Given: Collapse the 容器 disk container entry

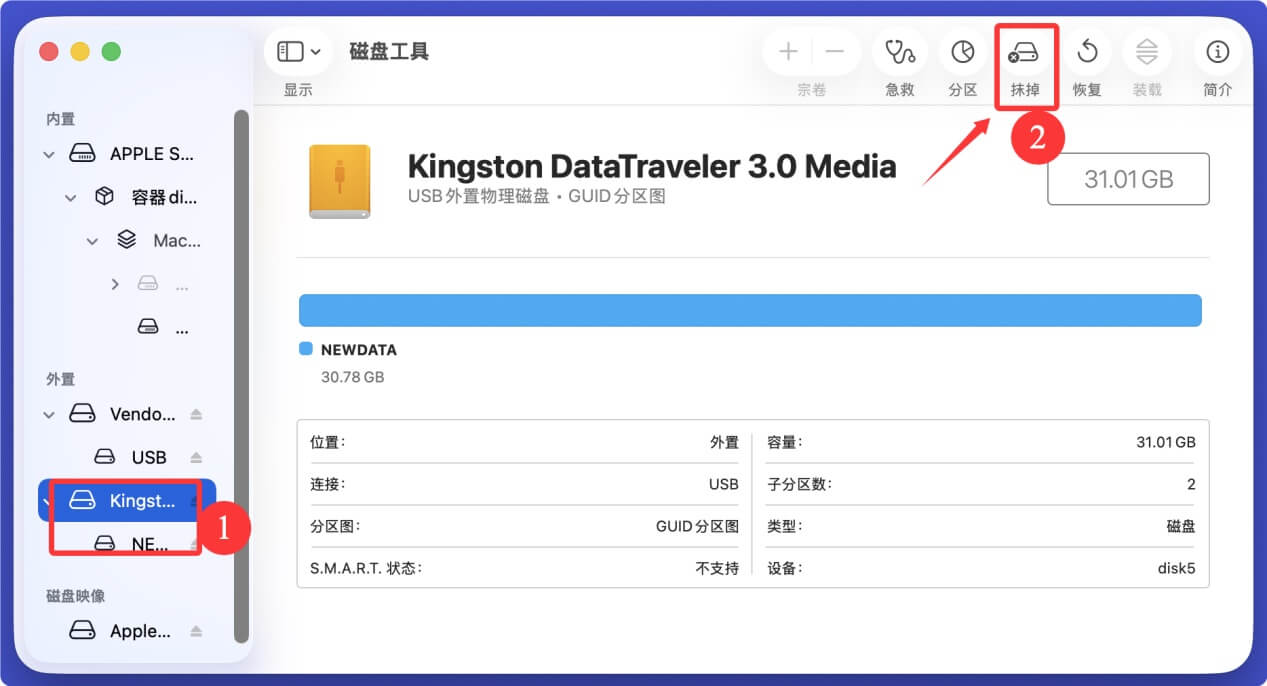Looking at the screenshot, I should (69, 197).
